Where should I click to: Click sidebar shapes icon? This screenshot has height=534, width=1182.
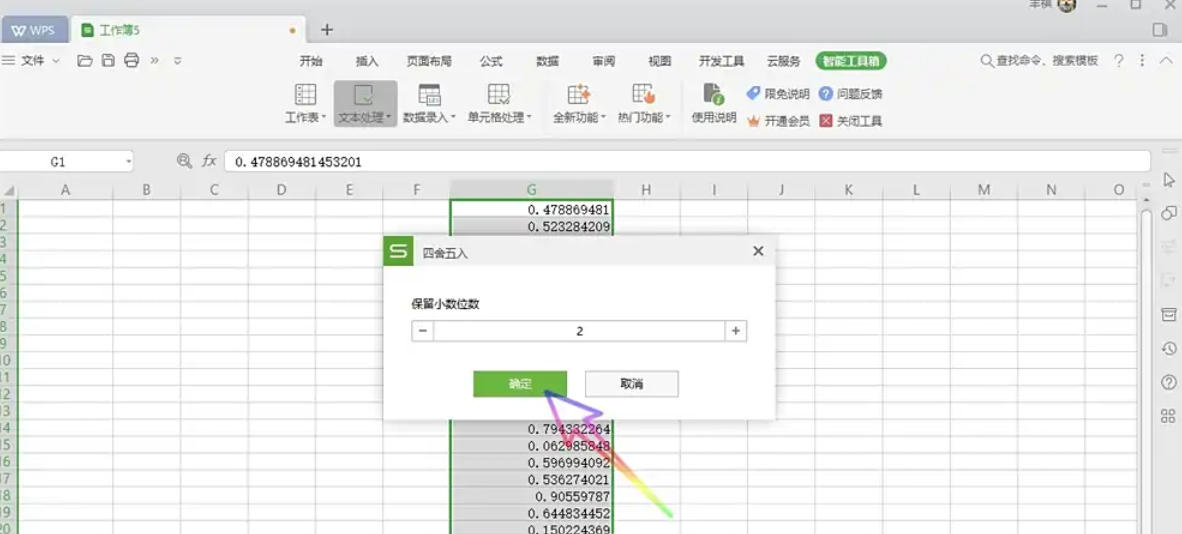[x=1168, y=213]
